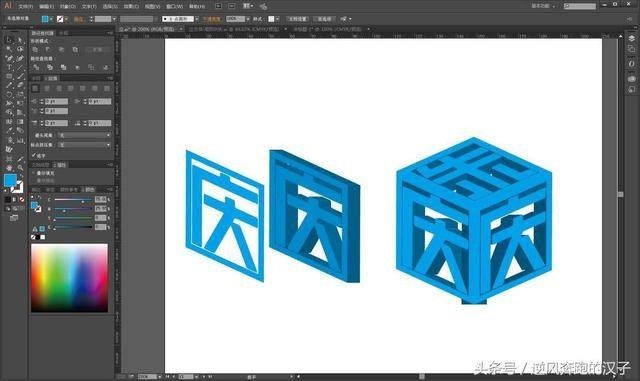The image size is (640, 381).
Task: Select the Direct Selection tool arrow
Action: pyautogui.click(x=20, y=40)
